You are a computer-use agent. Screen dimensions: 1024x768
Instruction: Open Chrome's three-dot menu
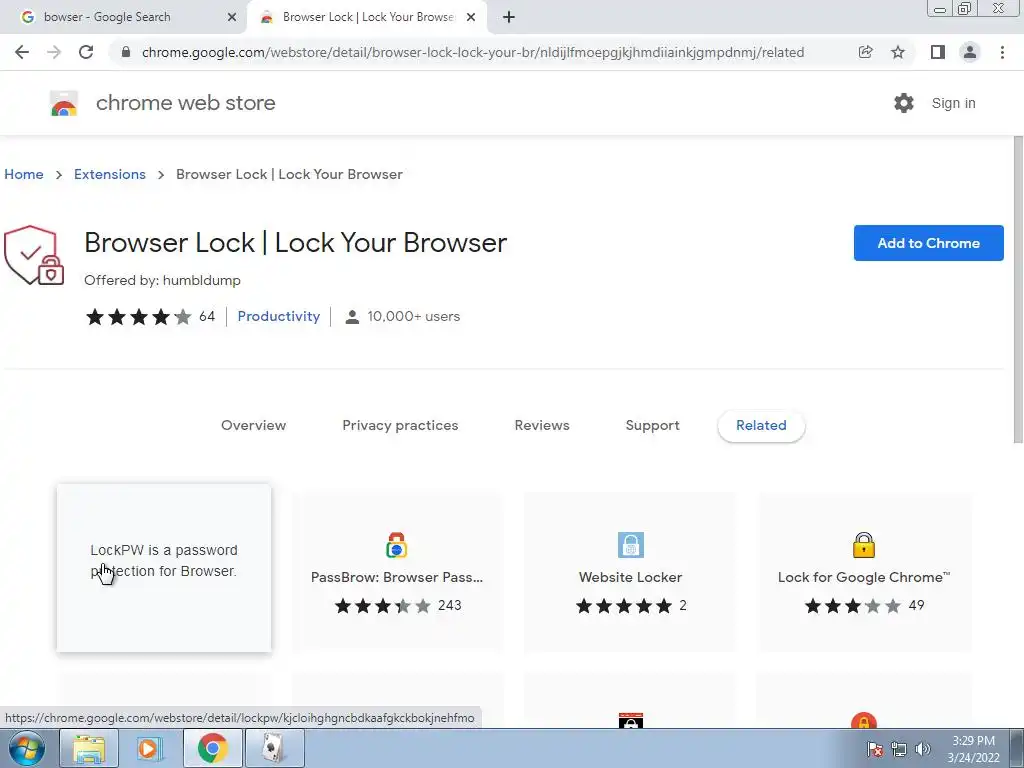point(1002,52)
